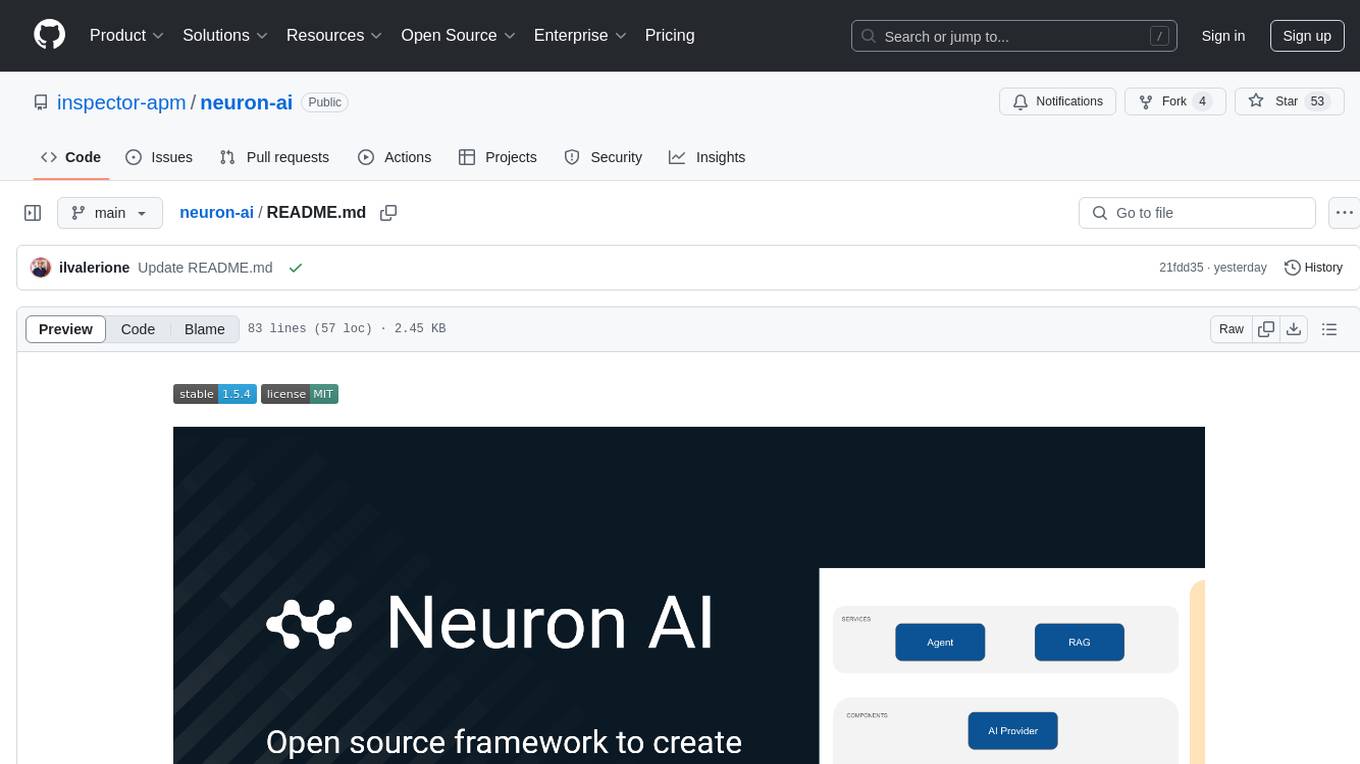The image size is (1360, 764).
Task: Open the Update README.md commit message
Action: [x=205, y=268]
